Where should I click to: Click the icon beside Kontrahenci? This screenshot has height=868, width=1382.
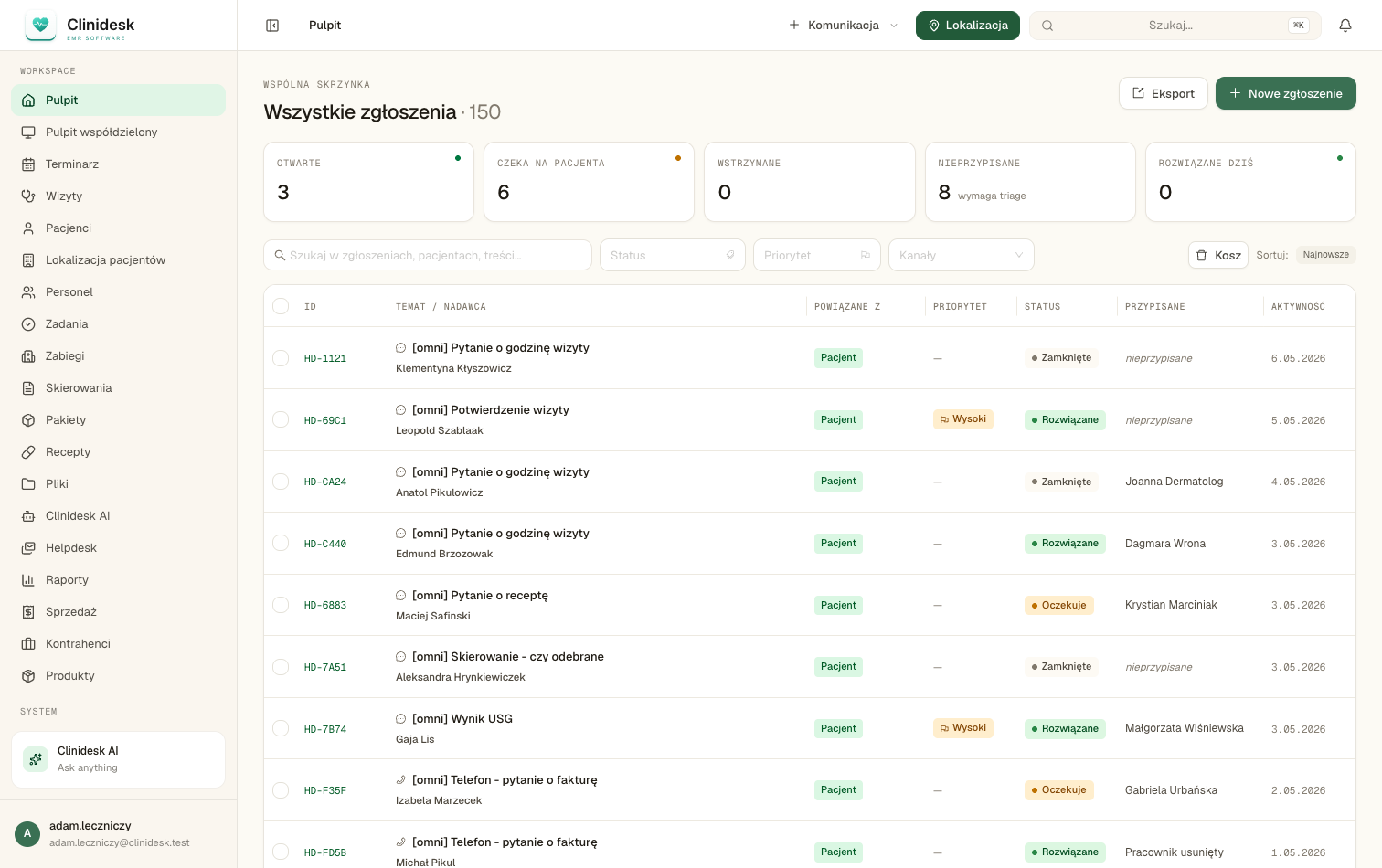28,644
